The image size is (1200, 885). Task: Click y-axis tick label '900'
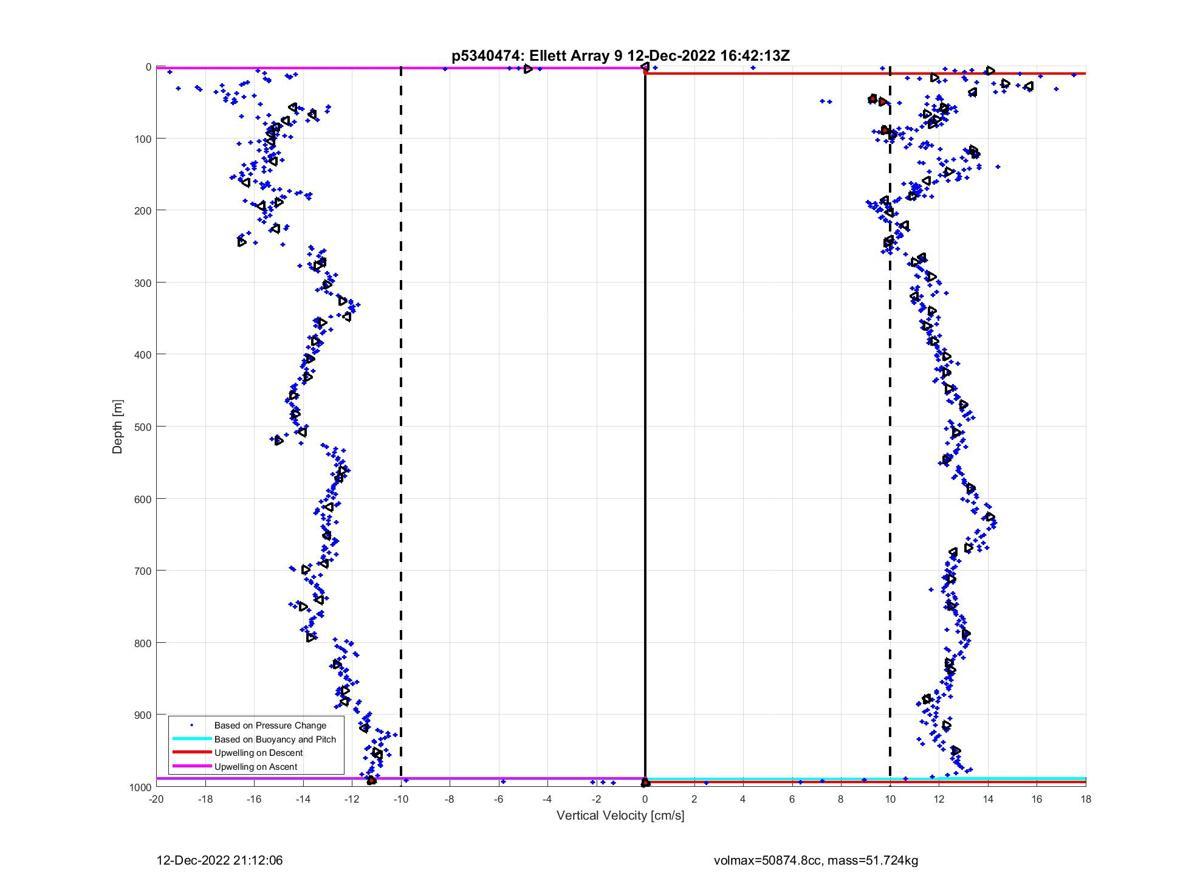pyautogui.click(x=141, y=715)
